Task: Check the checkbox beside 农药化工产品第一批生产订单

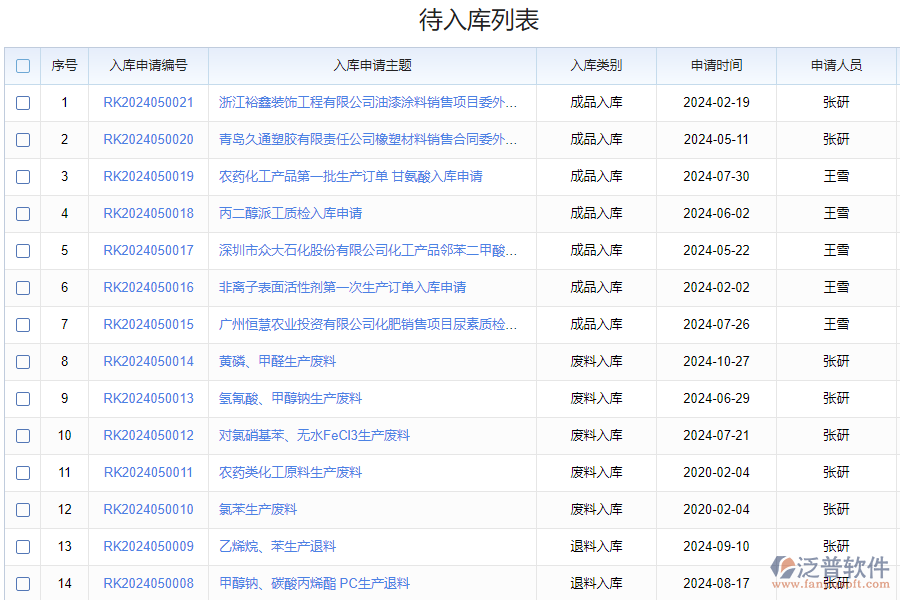Action: click(x=22, y=176)
